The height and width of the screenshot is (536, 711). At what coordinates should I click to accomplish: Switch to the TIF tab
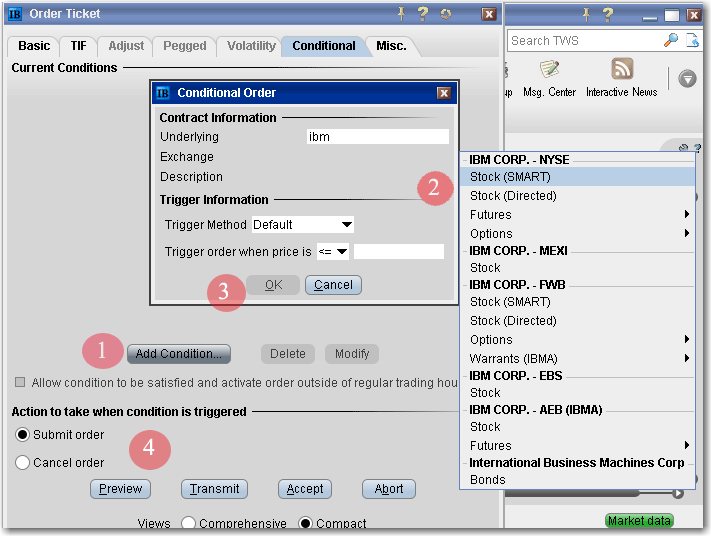78,46
